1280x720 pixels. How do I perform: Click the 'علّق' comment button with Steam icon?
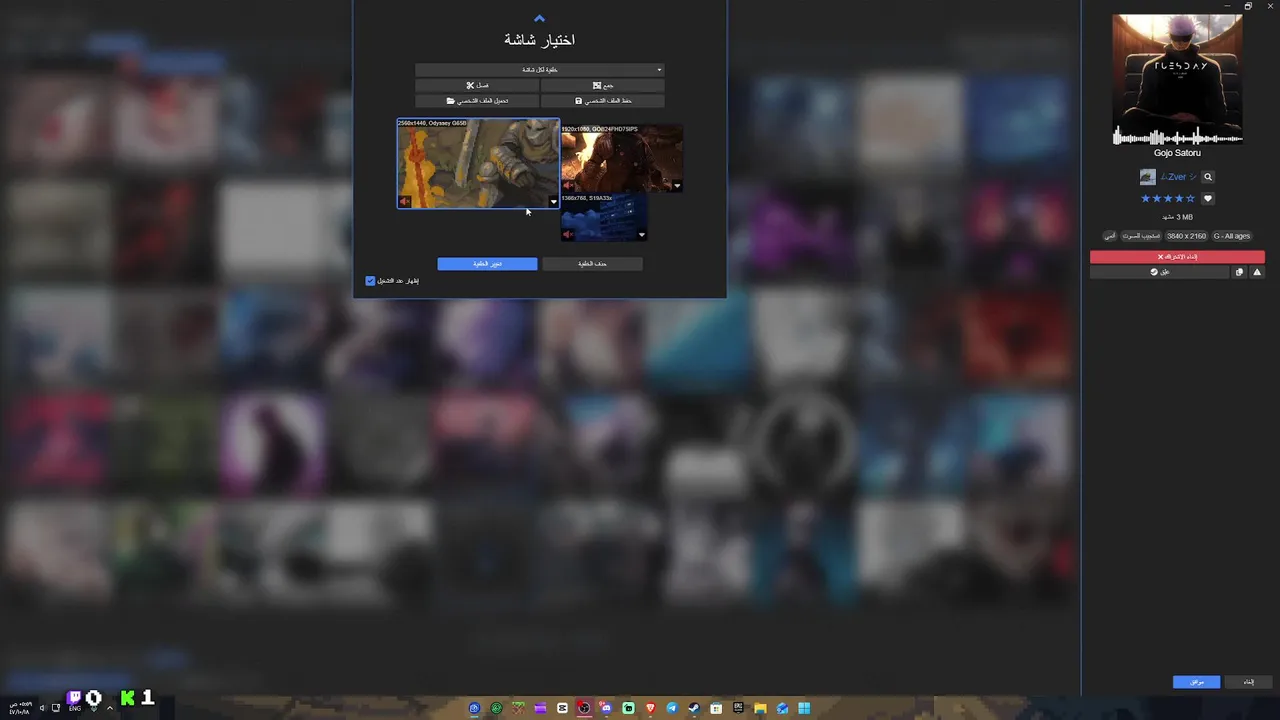1160,272
